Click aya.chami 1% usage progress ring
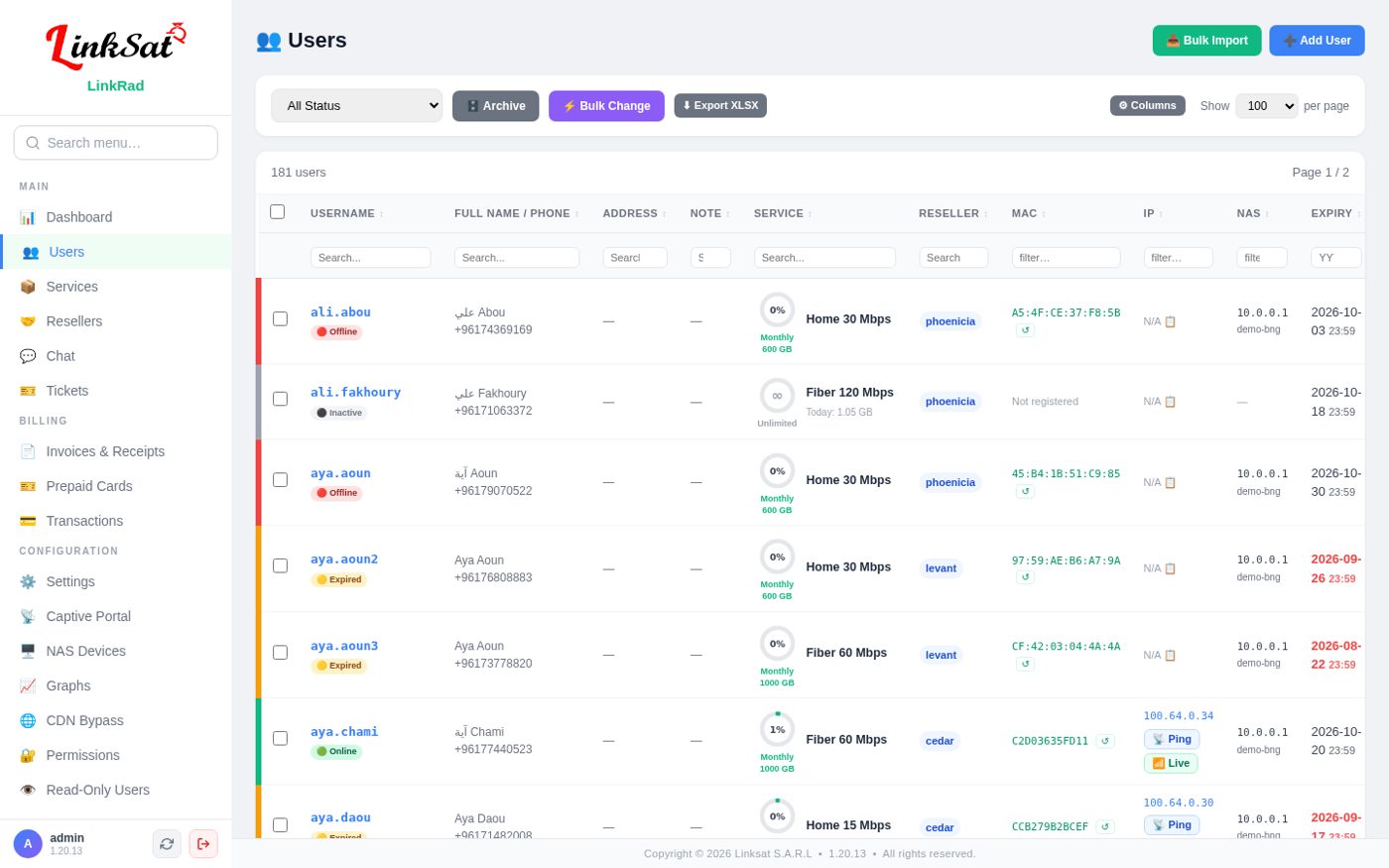The image size is (1389, 868). click(x=777, y=729)
